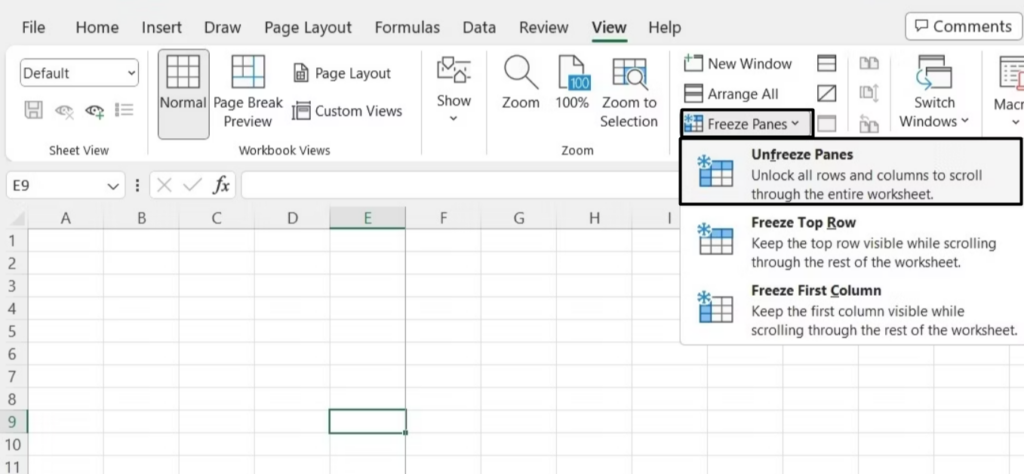
Task: Switch to the Insert tab
Action: coord(161,27)
